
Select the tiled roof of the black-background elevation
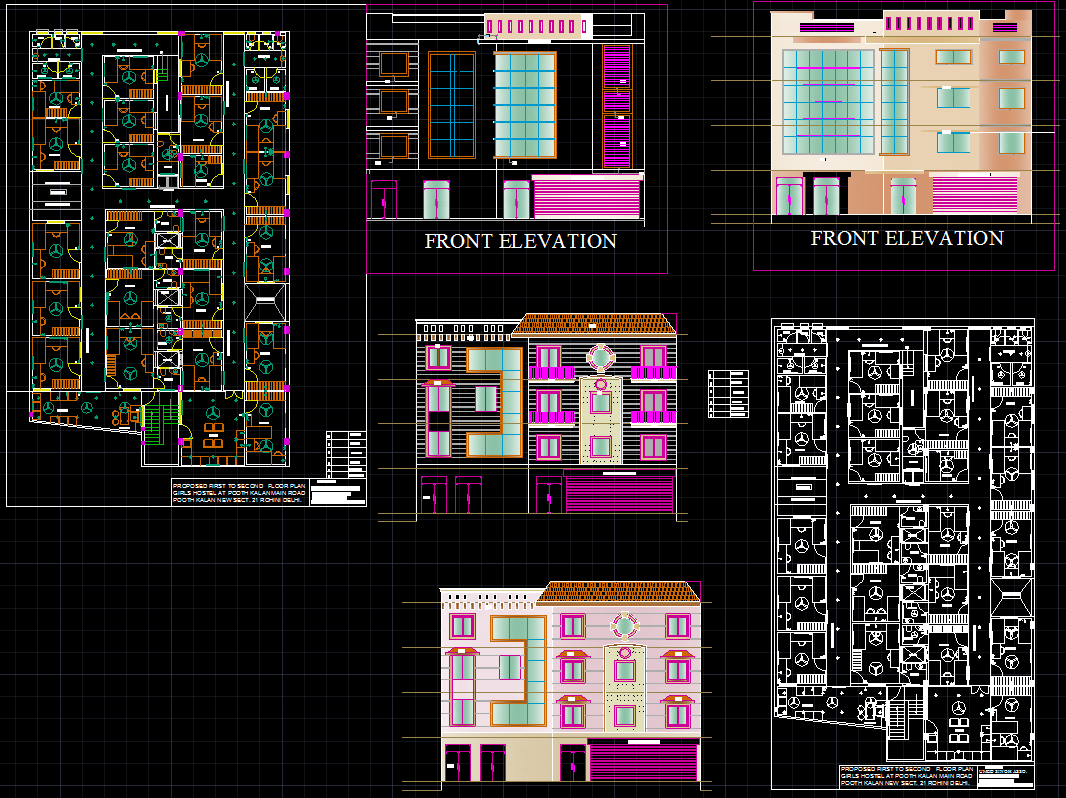594,325
